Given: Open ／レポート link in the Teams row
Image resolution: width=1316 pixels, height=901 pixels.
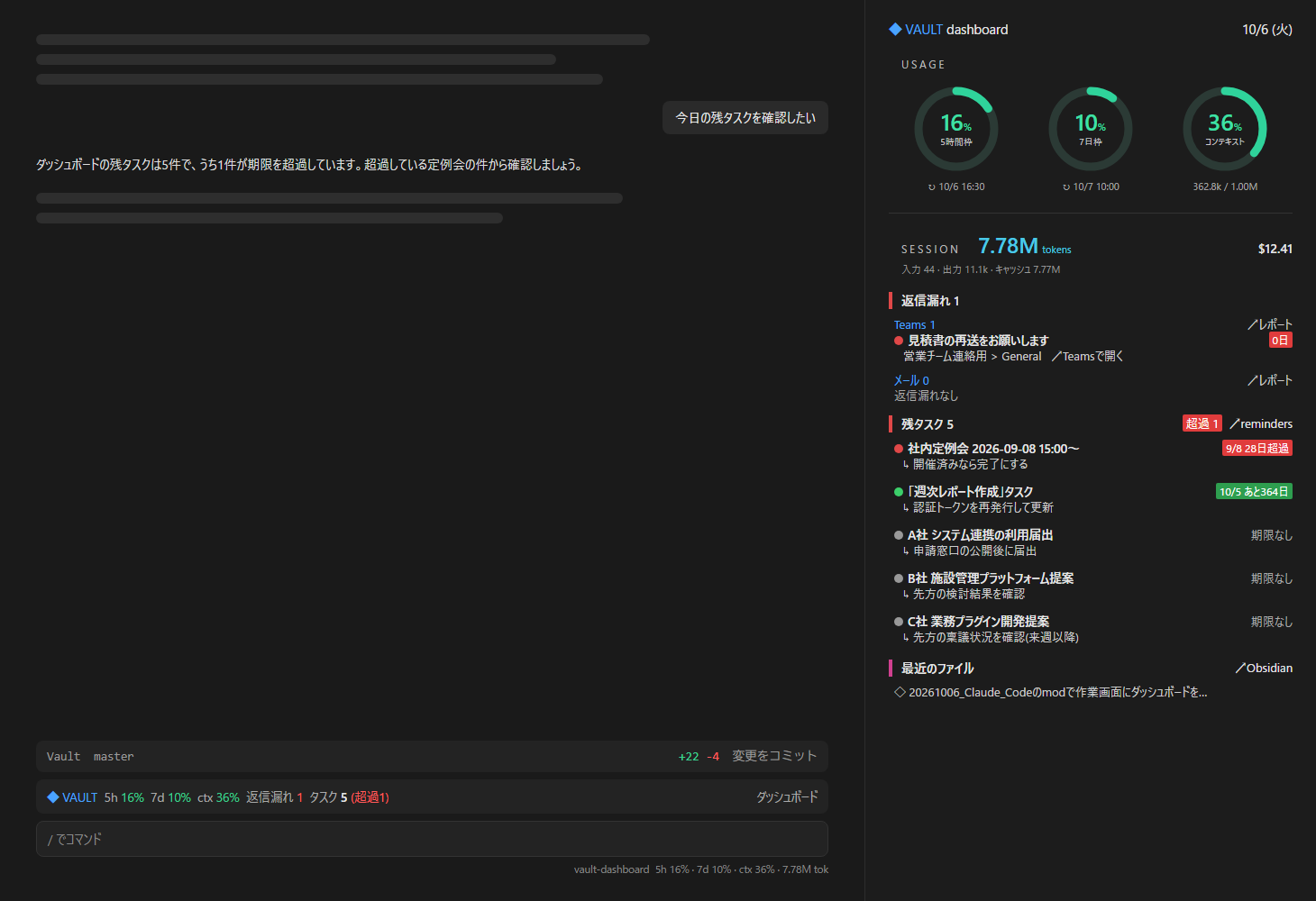Looking at the screenshot, I should tap(1269, 324).
